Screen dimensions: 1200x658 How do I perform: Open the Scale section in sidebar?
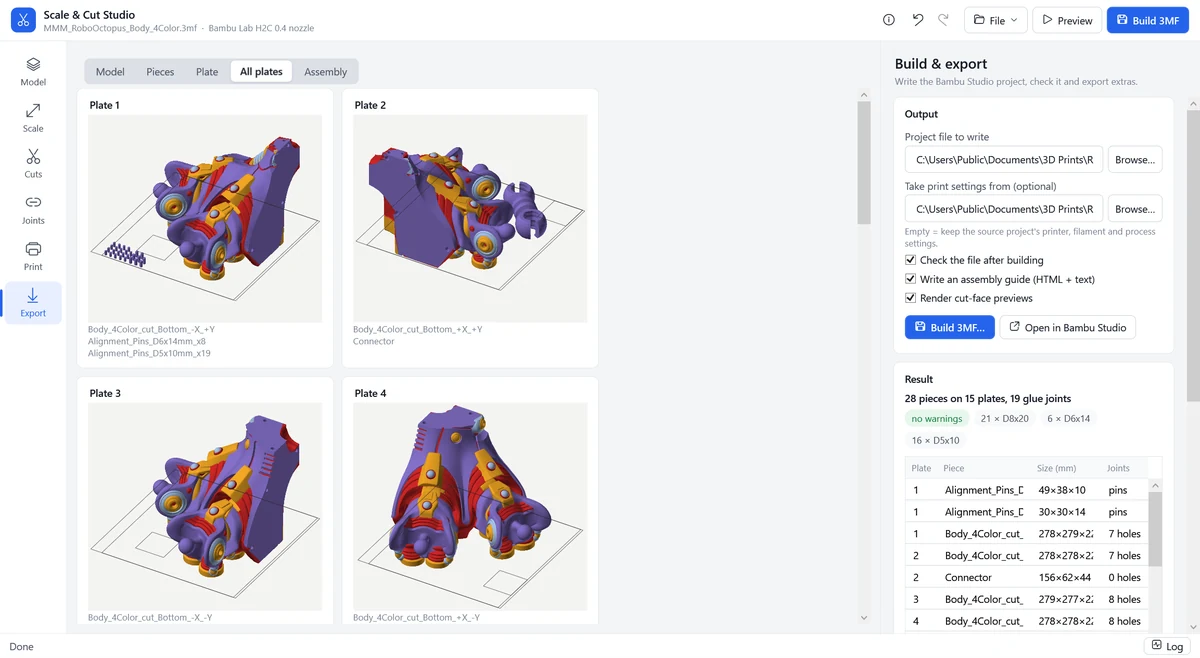click(x=33, y=118)
